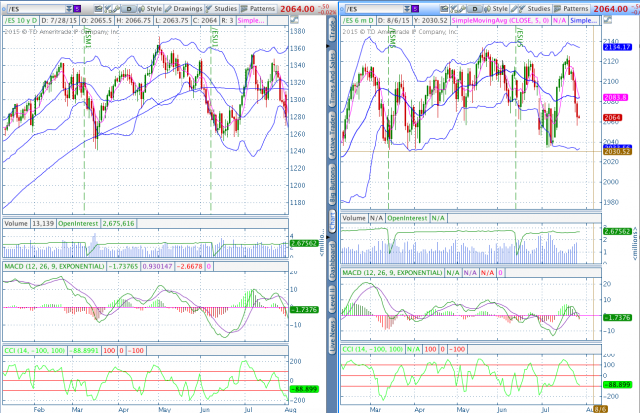Click the -1.7376 MACD value bubble in left chart
The image size is (640, 413).
point(304,310)
